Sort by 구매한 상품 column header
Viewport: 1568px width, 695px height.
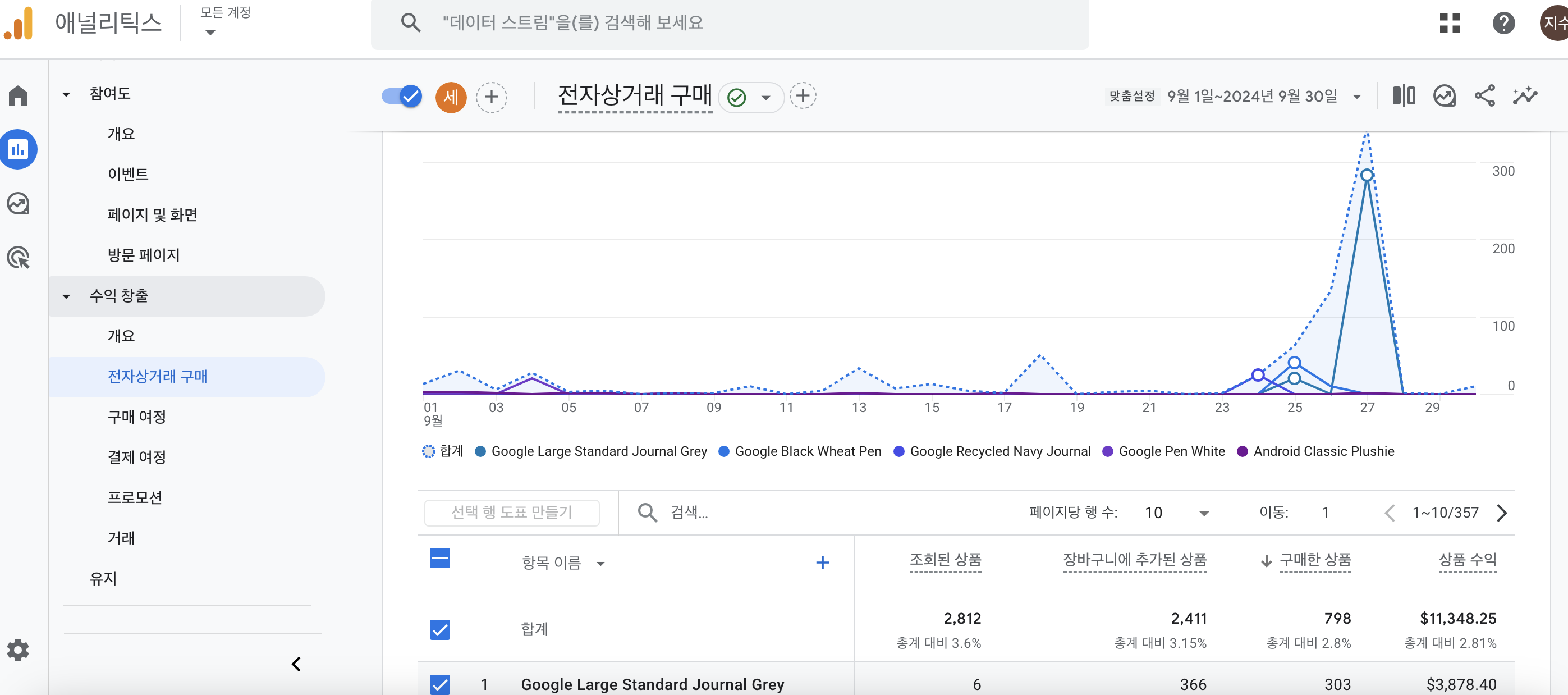point(1315,560)
